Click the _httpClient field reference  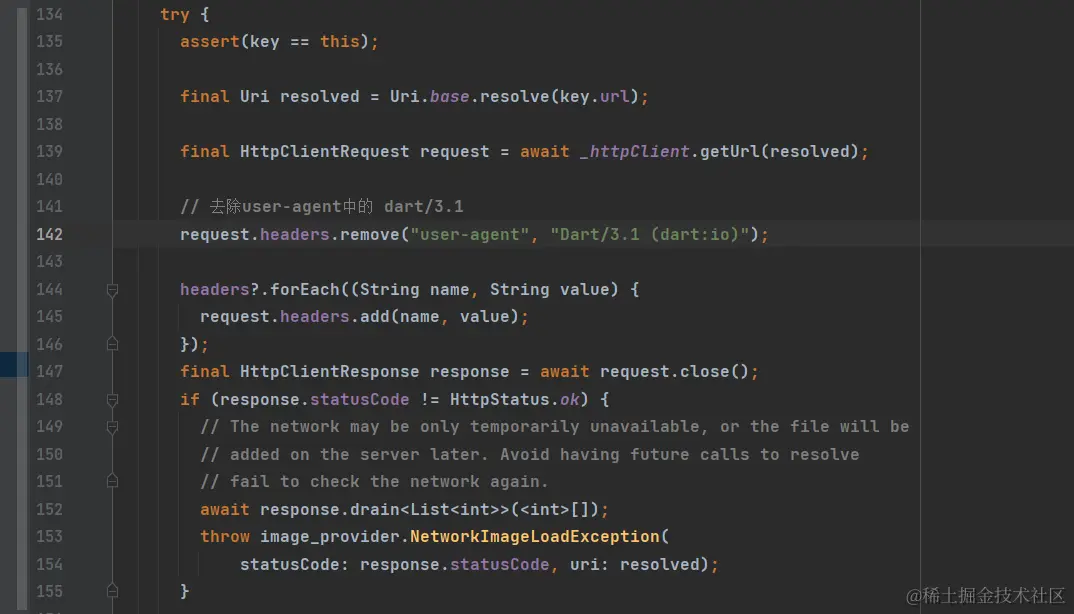click(x=634, y=151)
